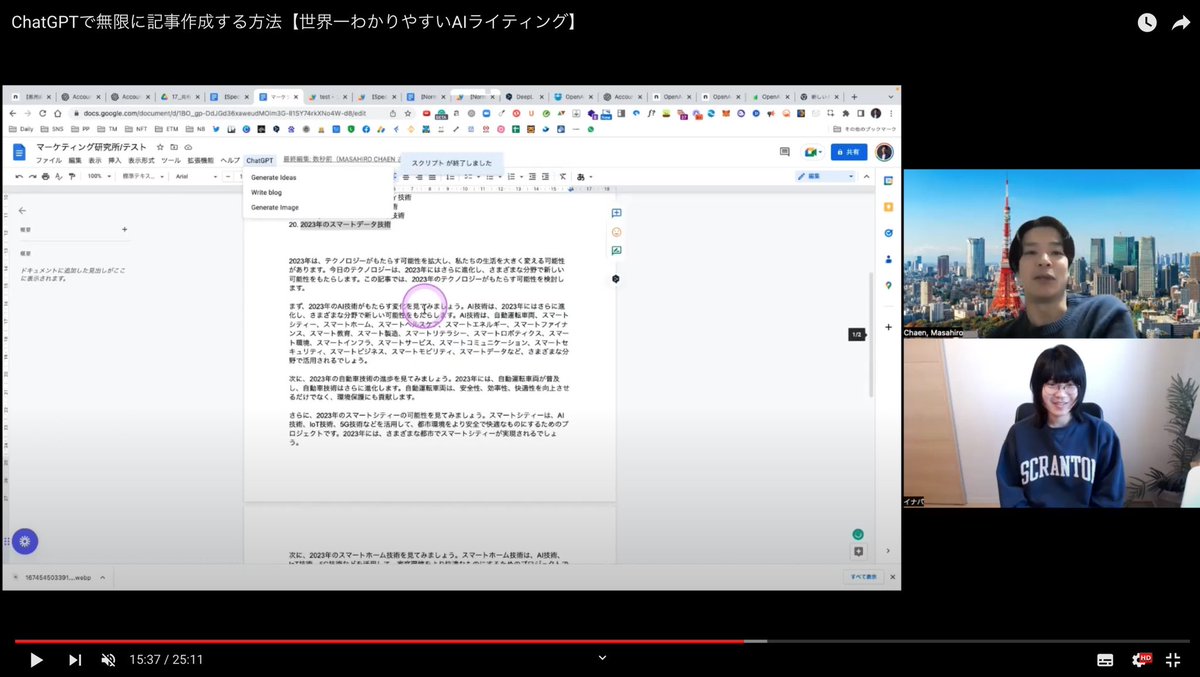Open the ヘルプ menu

point(230,160)
